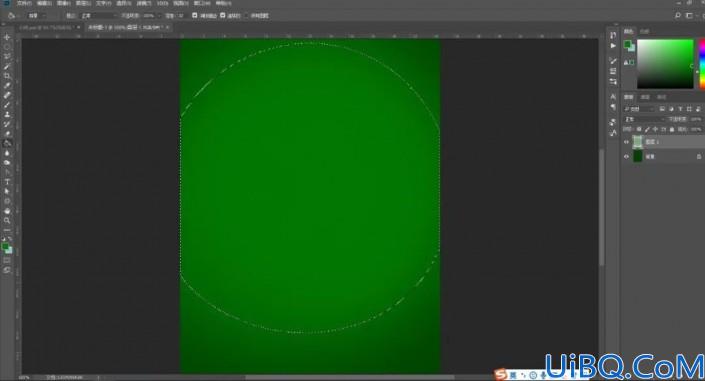Hide the top layer using its eye icon

click(626, 142)
